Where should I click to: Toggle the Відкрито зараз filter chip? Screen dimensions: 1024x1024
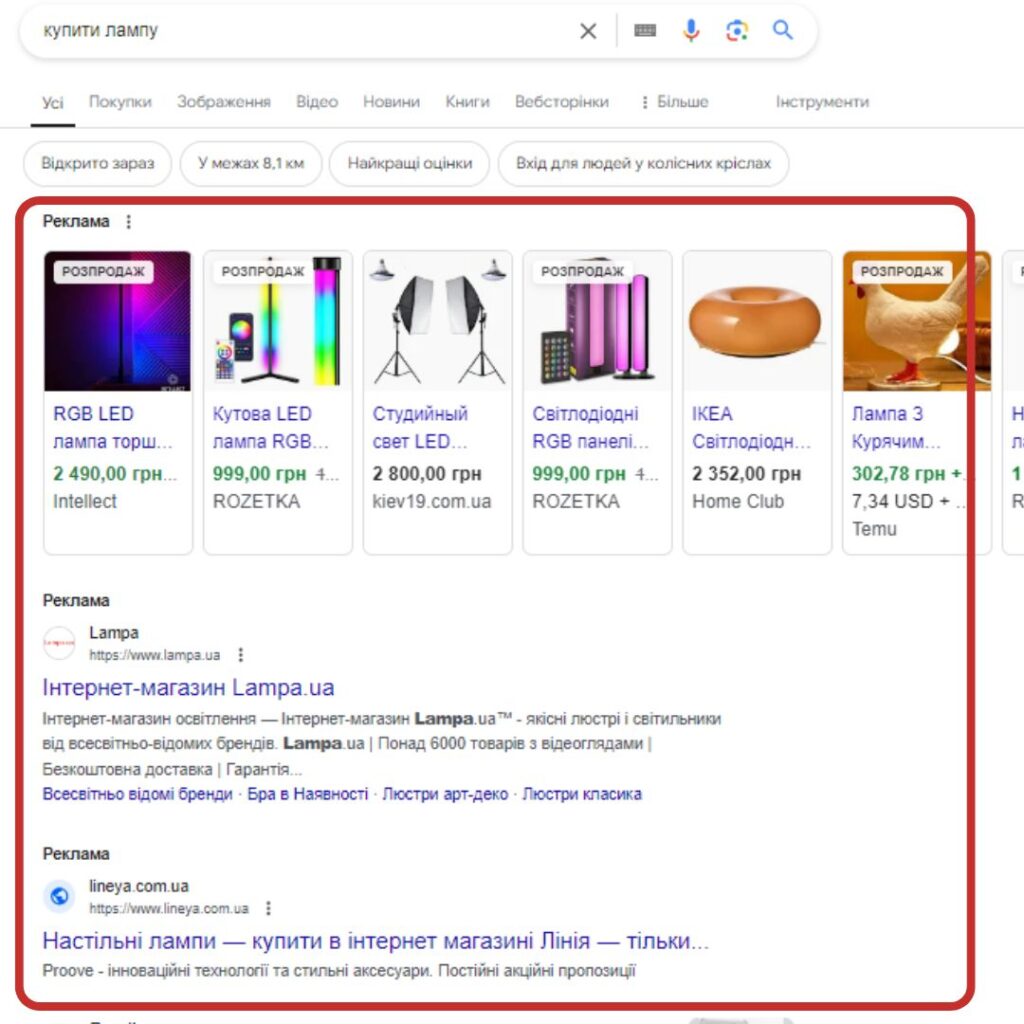pos(96,163)
